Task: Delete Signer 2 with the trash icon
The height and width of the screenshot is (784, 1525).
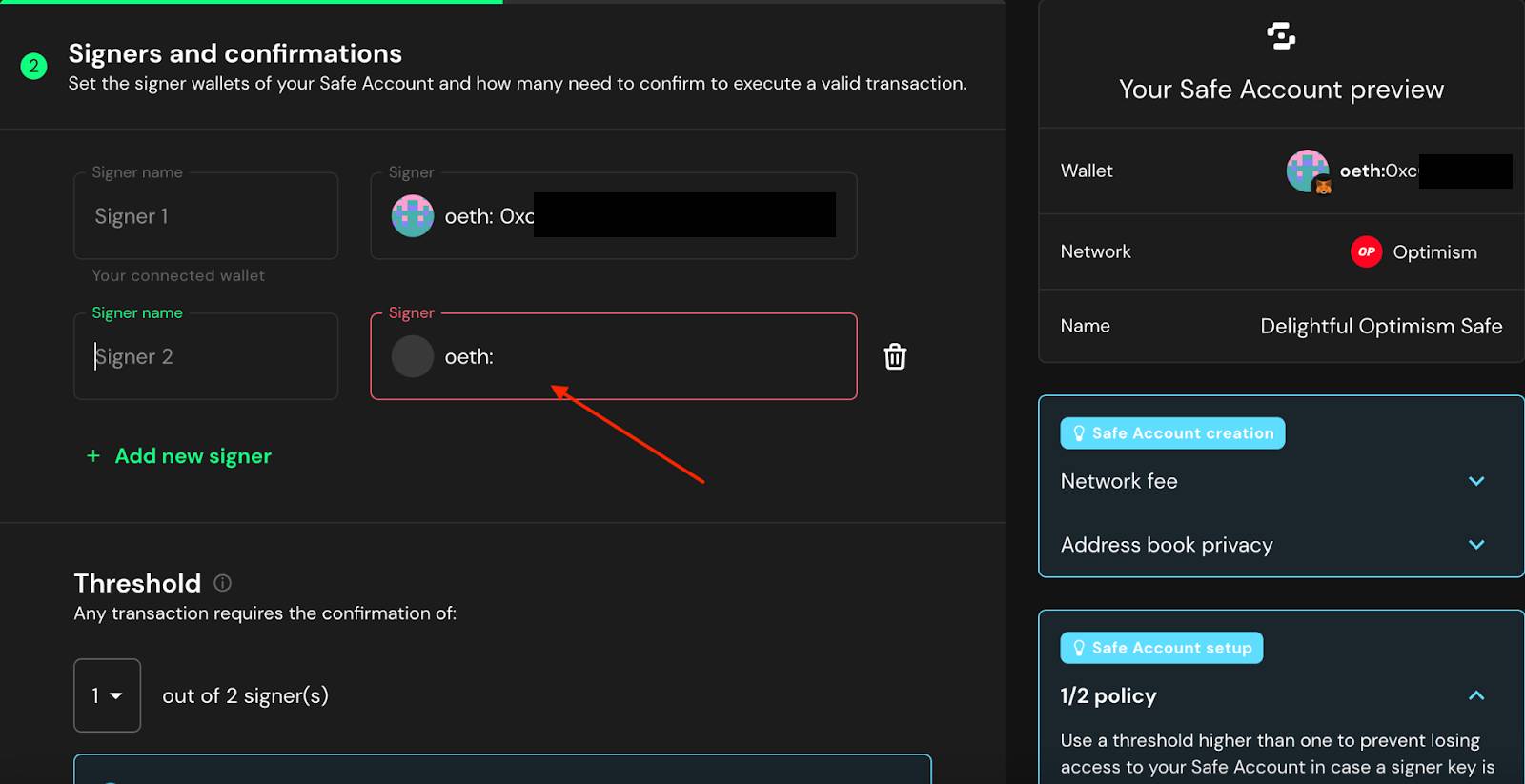Action: coord(894,356)
